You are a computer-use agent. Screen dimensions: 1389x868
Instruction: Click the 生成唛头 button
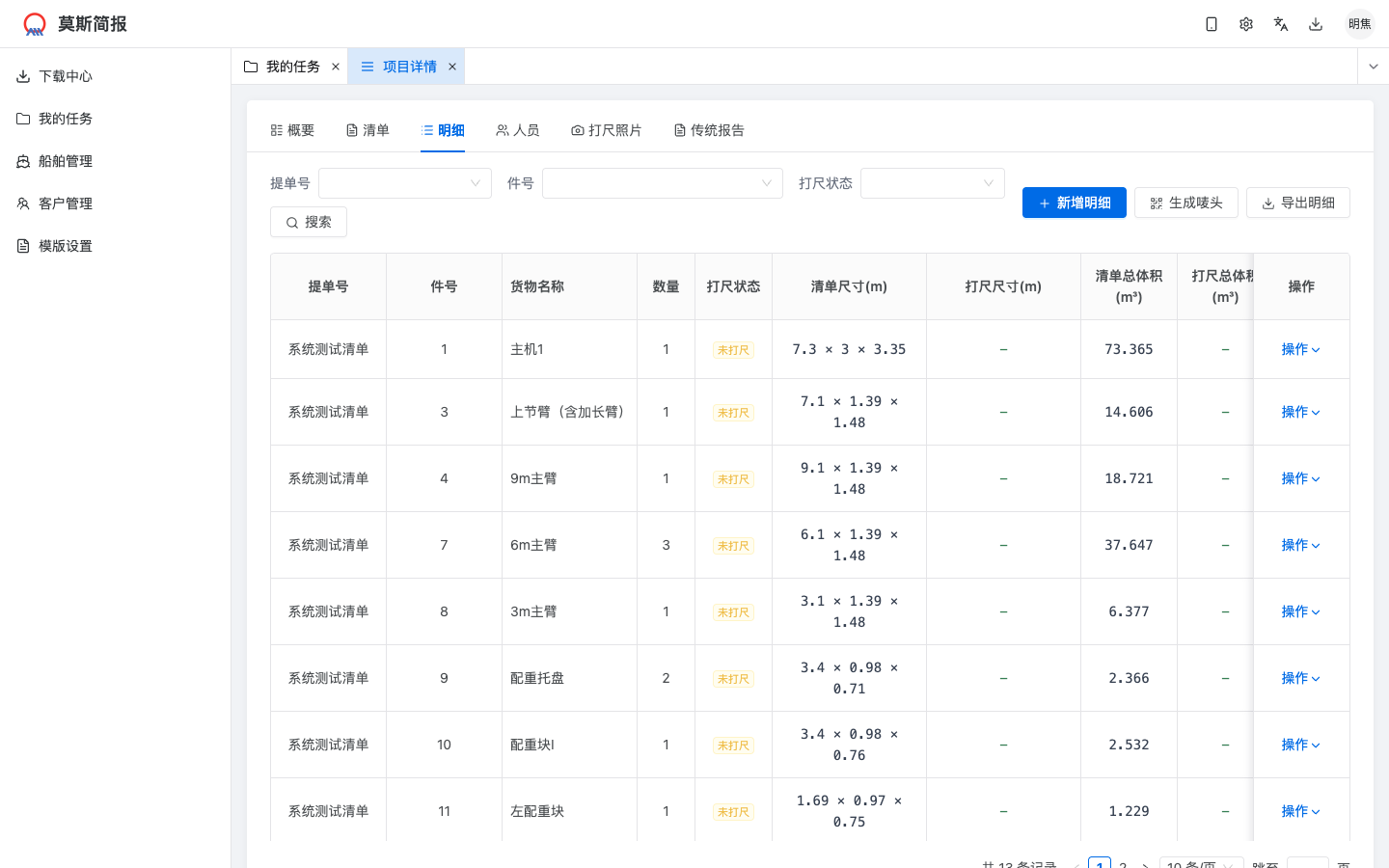1186,203
